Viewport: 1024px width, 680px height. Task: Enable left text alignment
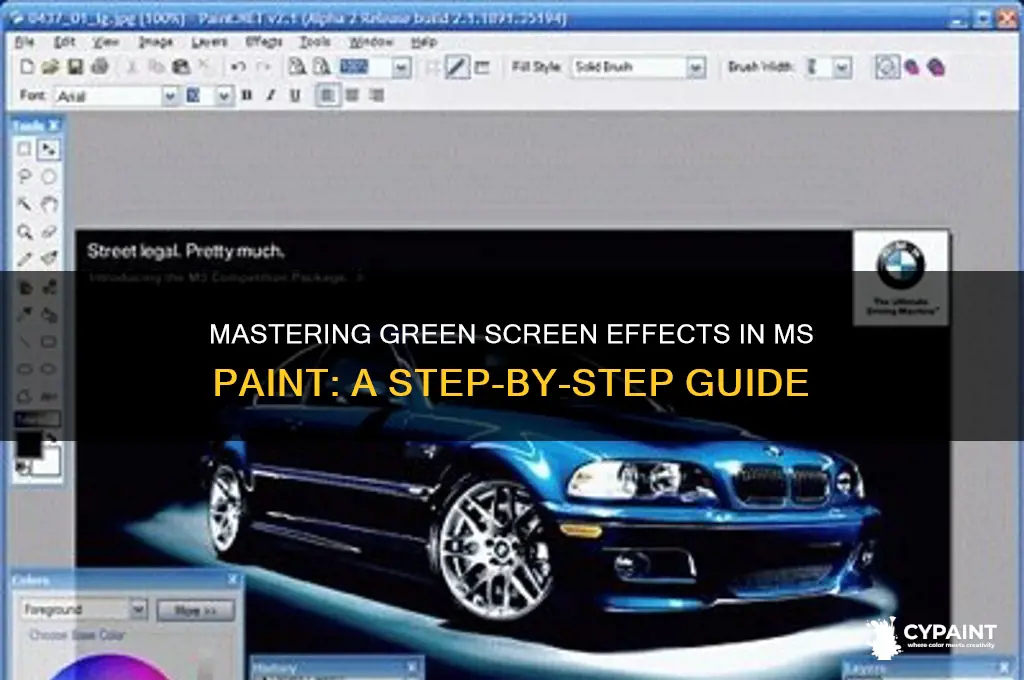pyautogui.click(x=327, y=96)
